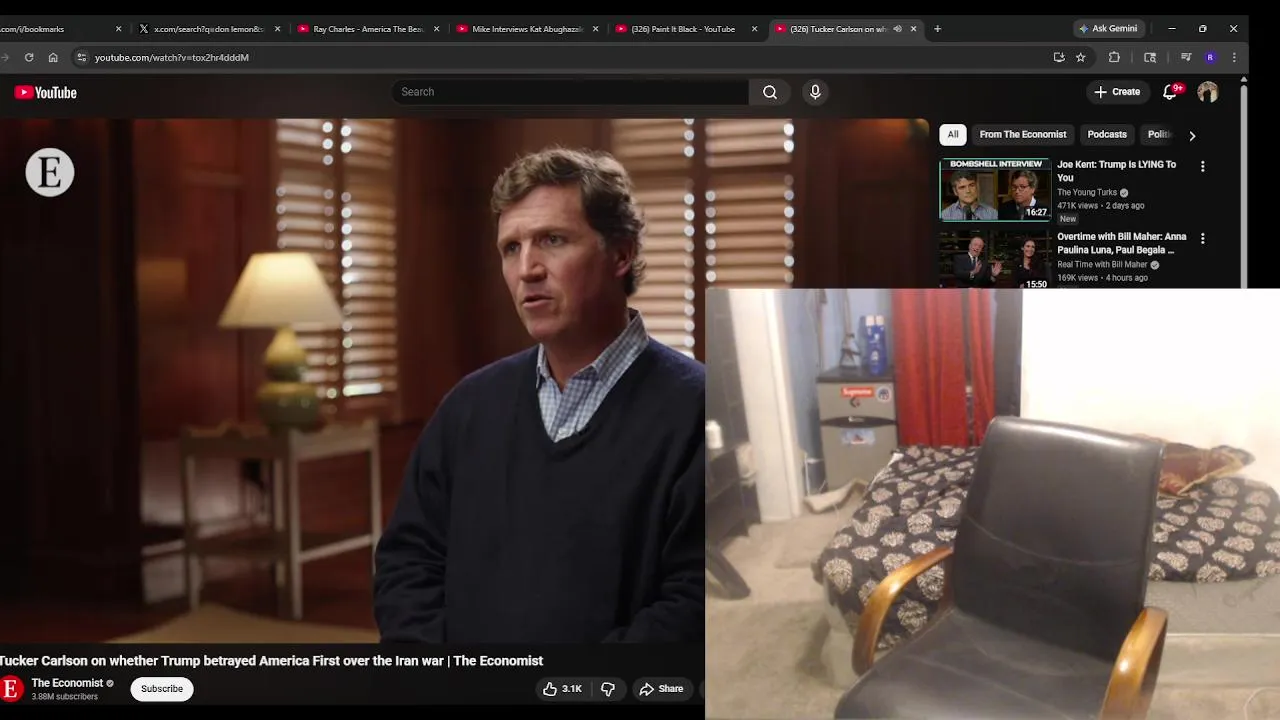
Task: Open Real Time with Bill Maher channel
Action: click(x=1102, y=265)
